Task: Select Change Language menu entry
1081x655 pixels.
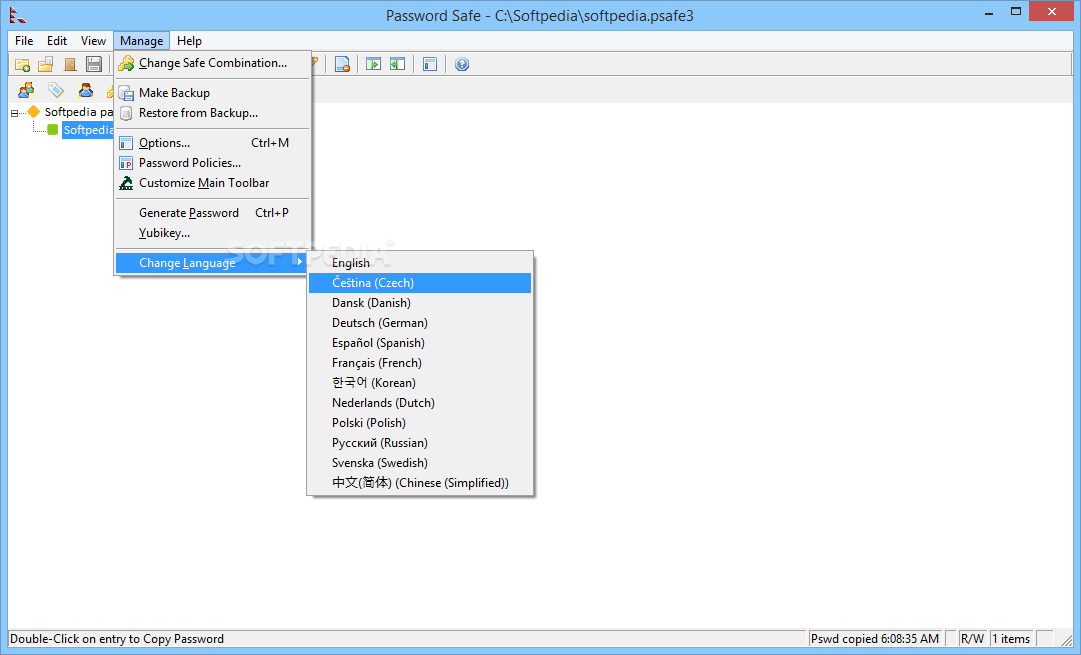Action: [x=213, y=263]
